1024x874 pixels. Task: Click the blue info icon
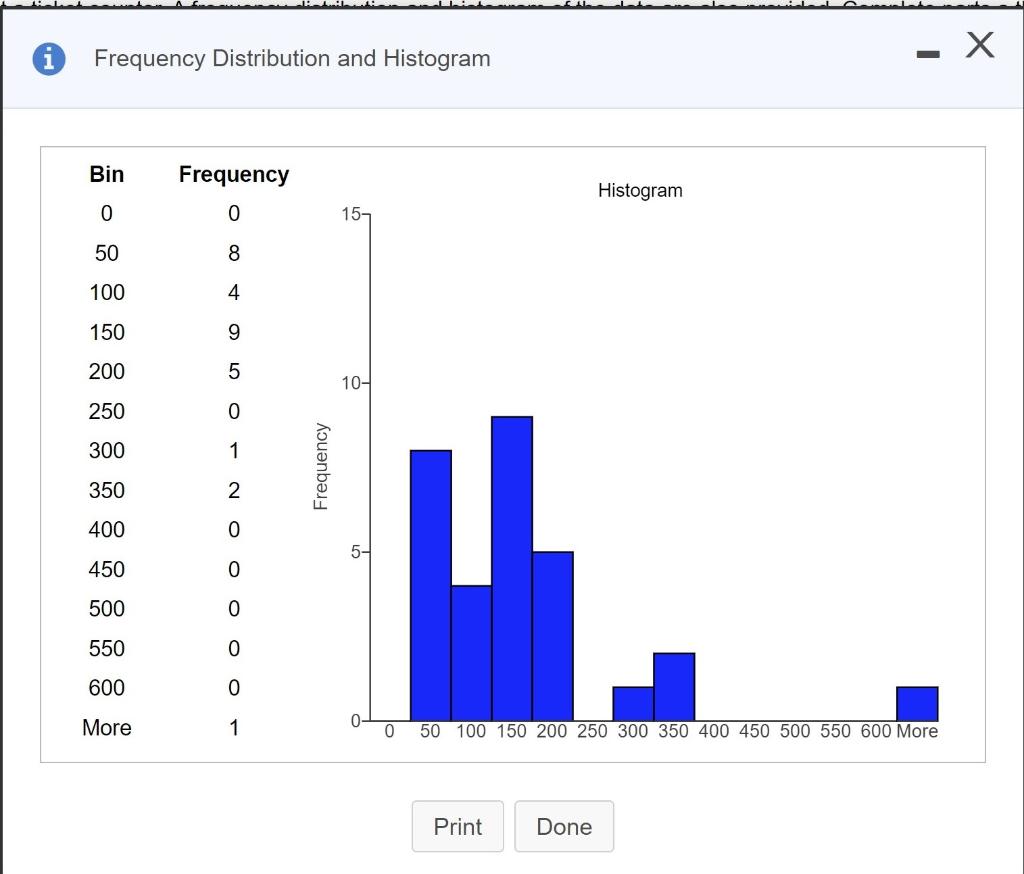48,59
